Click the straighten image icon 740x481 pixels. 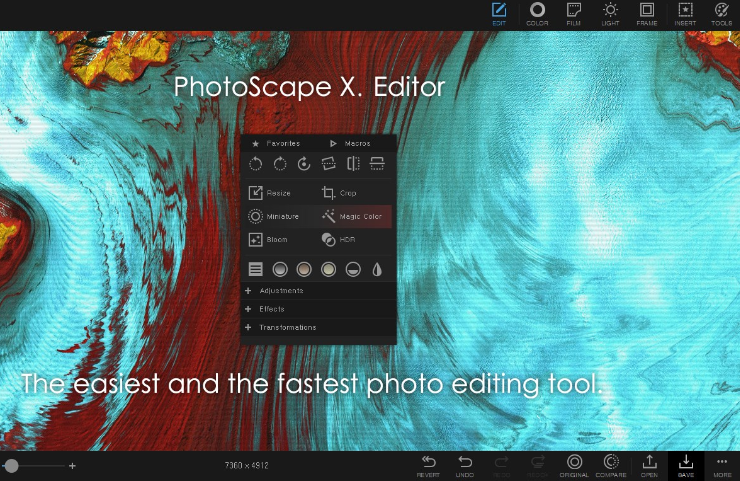click(x=328, y=164)
